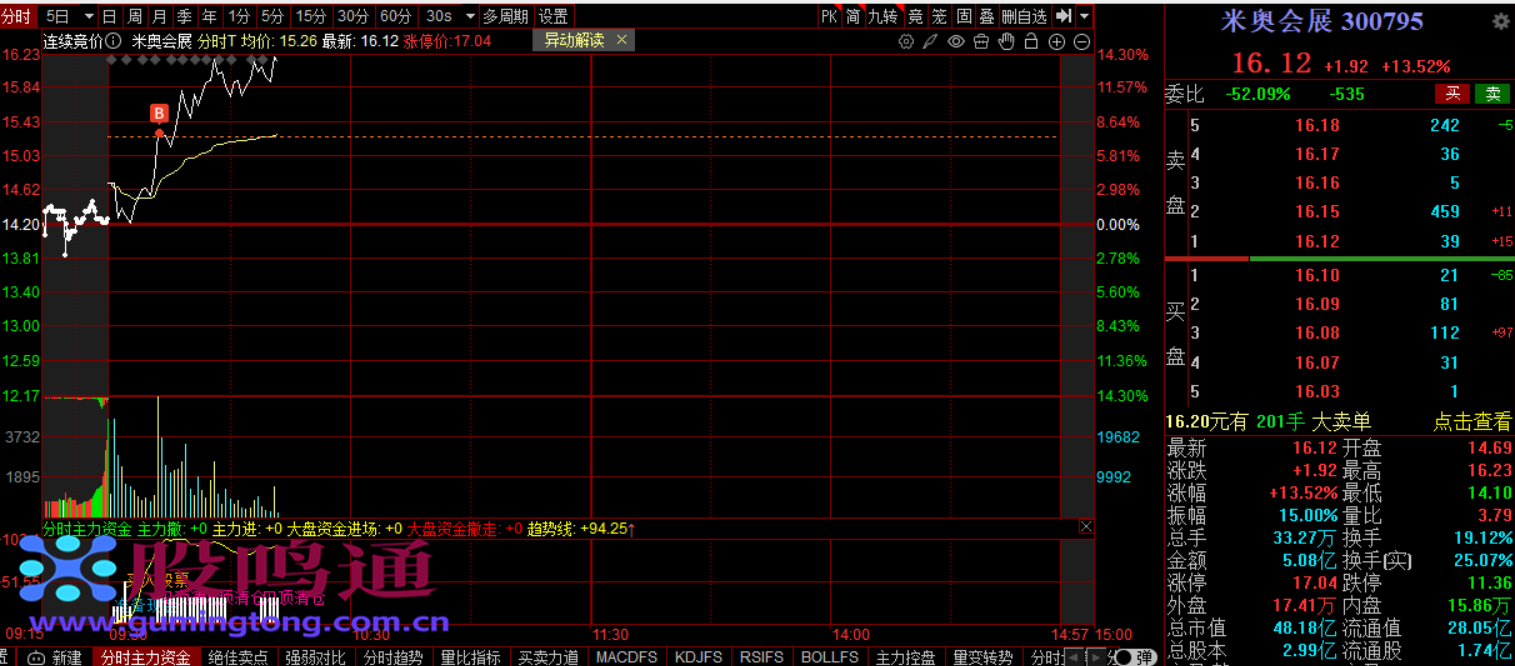The height and width of the screenshot is (666, 1515).
Task: Toggle the eye visibility icon
Action: 956,41
